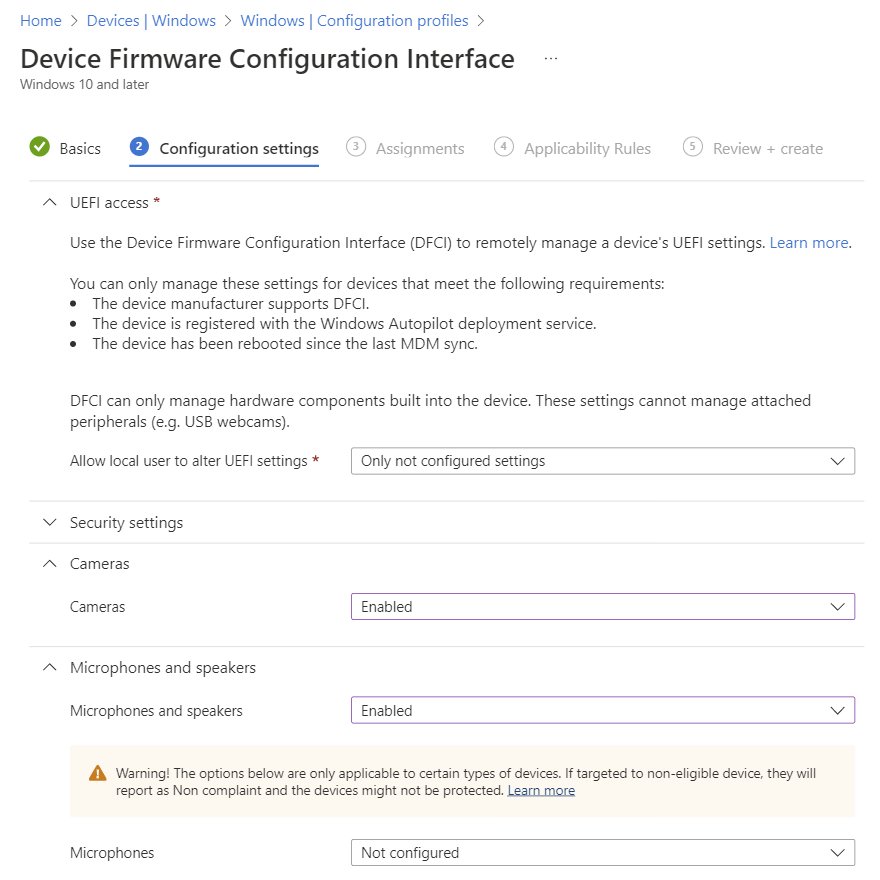Viewport: 880px width, 880px height.
Task: Switch to the Configuration settings tab
Action: click(238, 148)
